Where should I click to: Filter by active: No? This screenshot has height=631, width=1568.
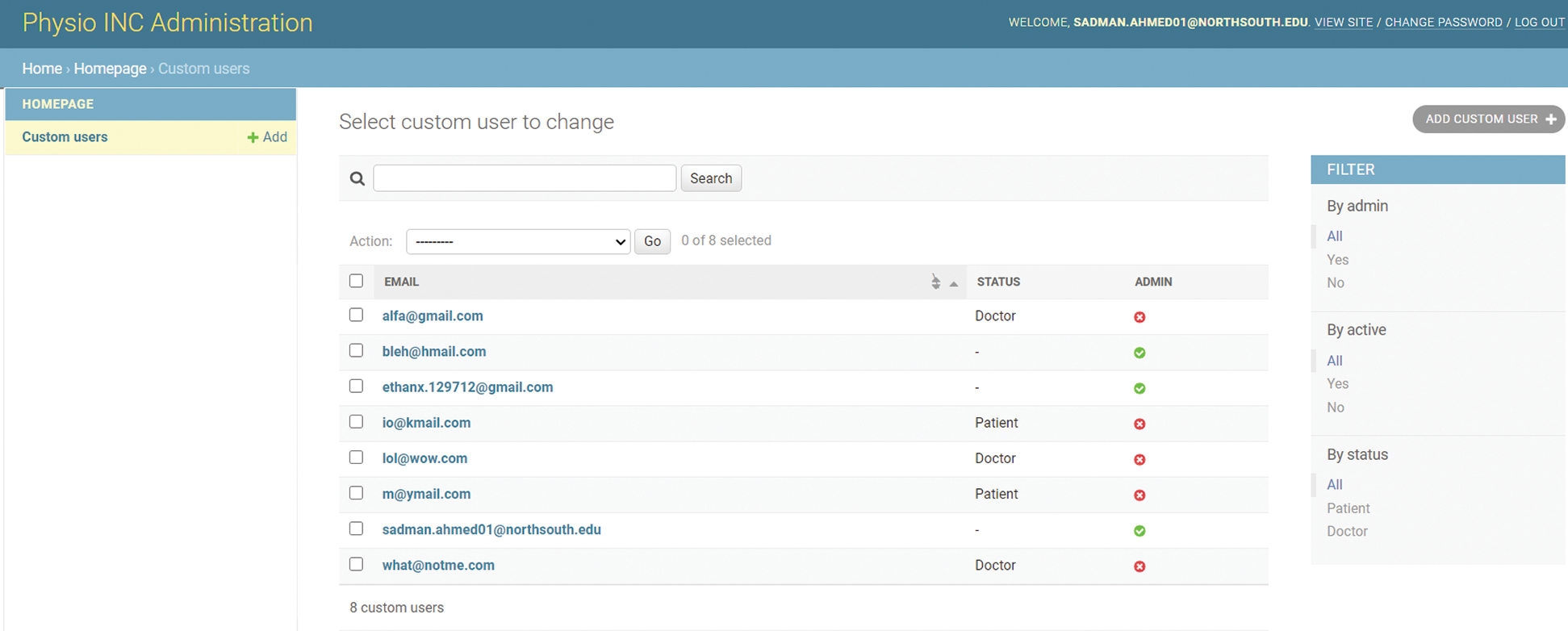click(1336, 407)
